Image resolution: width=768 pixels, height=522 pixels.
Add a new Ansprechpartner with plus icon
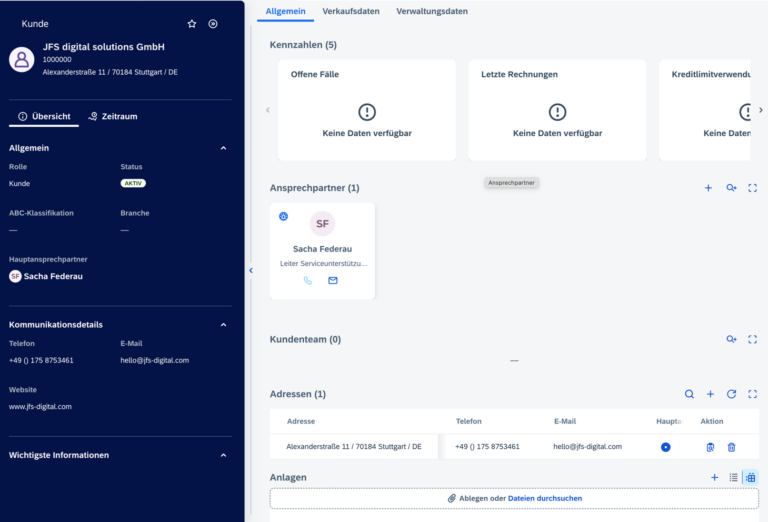click(x=708, y=188)
